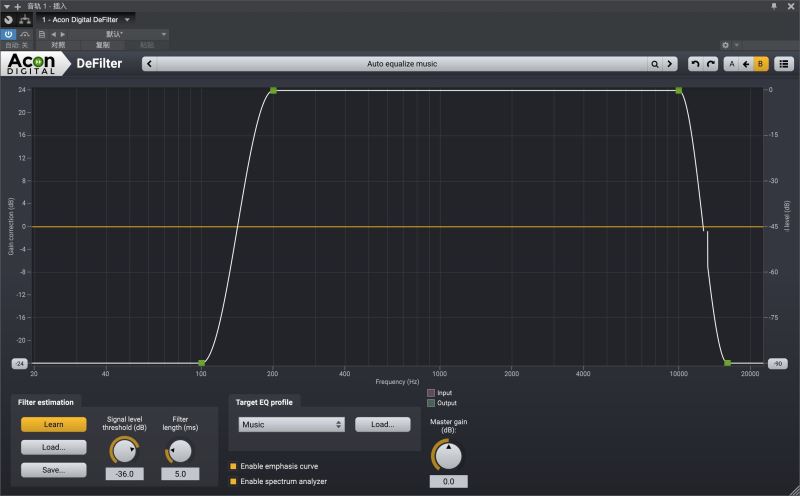Click the next preset arrow button

point(670,64)
